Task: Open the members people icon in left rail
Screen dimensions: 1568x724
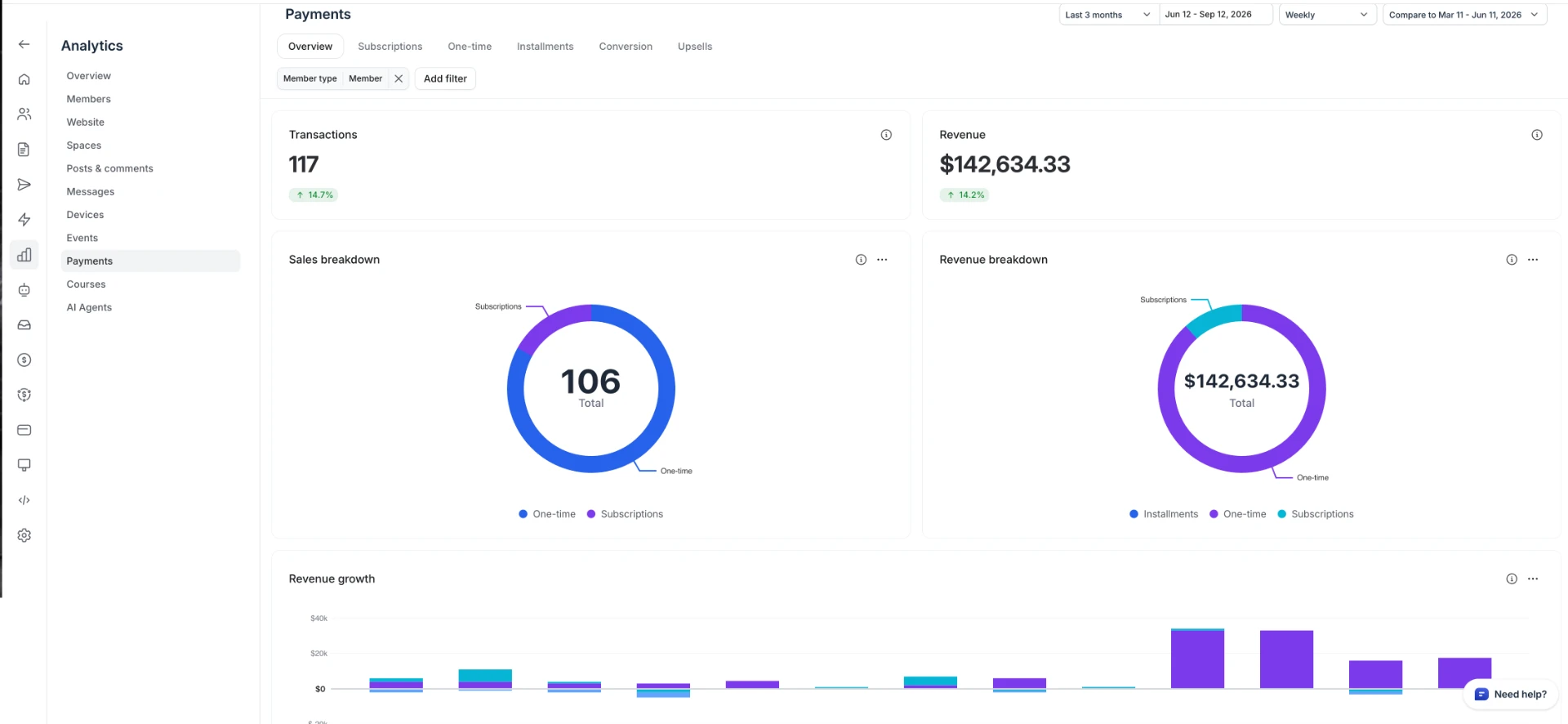Action: tap(24, 114)
